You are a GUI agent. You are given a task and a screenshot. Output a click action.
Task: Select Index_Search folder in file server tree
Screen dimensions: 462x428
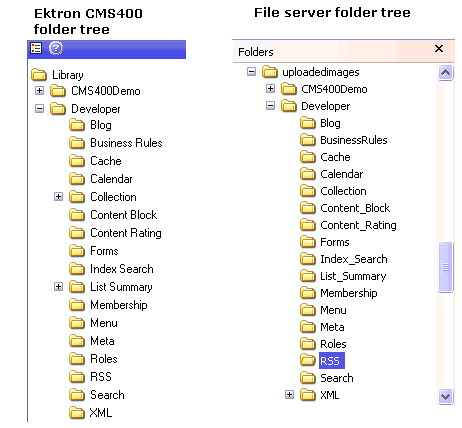click(354, 259)
